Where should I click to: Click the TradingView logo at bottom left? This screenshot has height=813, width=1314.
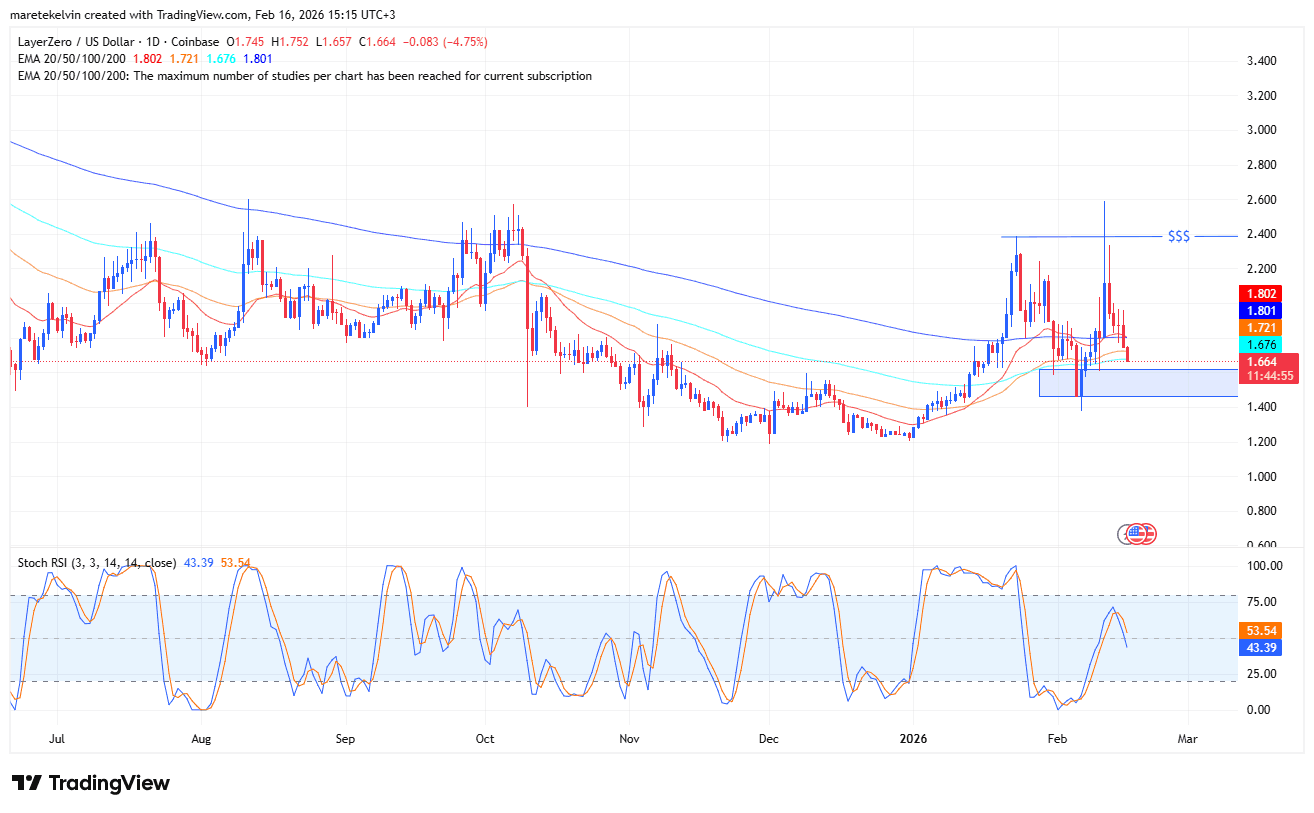[x=91, y=783]
